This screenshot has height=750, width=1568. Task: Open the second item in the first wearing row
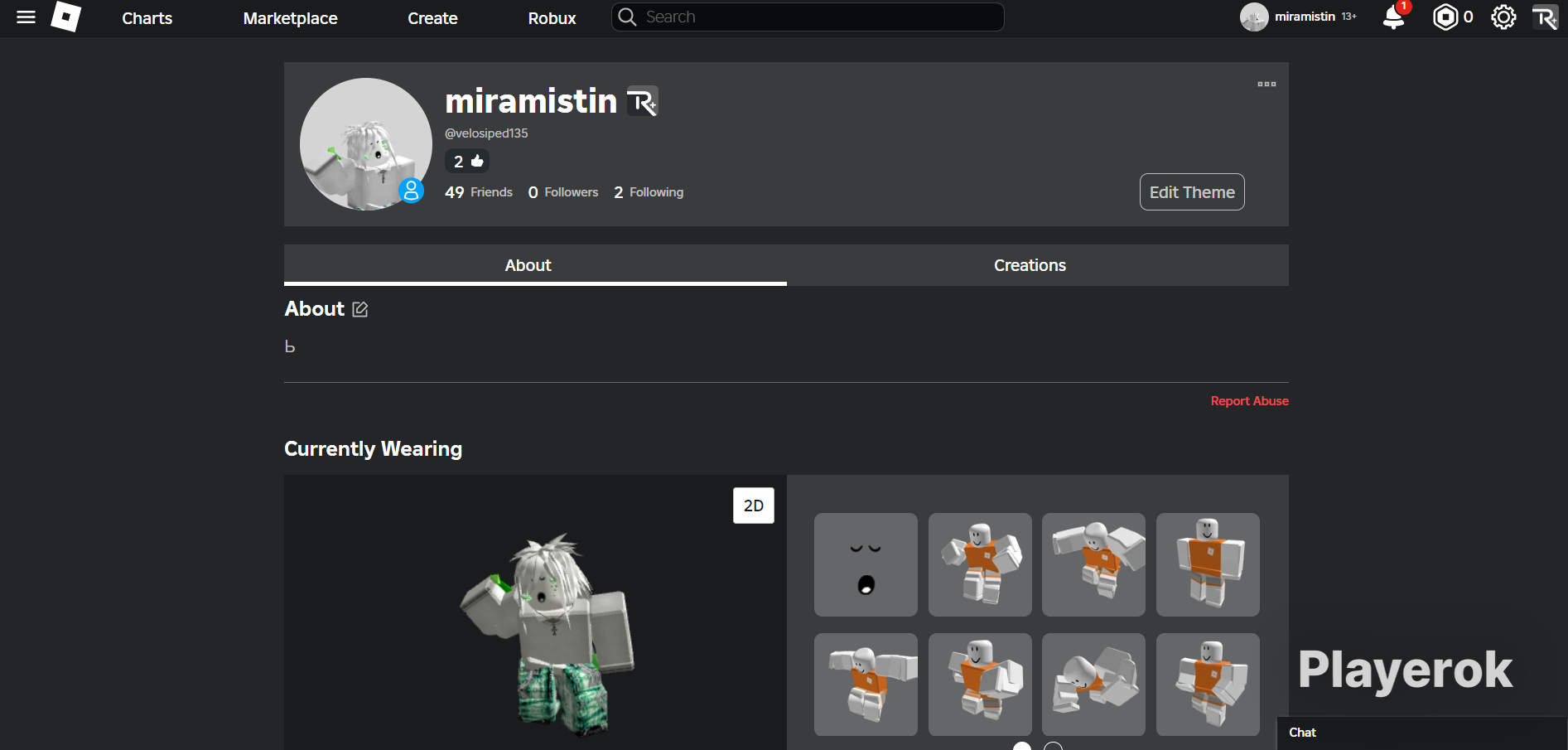pyautogui.click(x=980, y=564)
